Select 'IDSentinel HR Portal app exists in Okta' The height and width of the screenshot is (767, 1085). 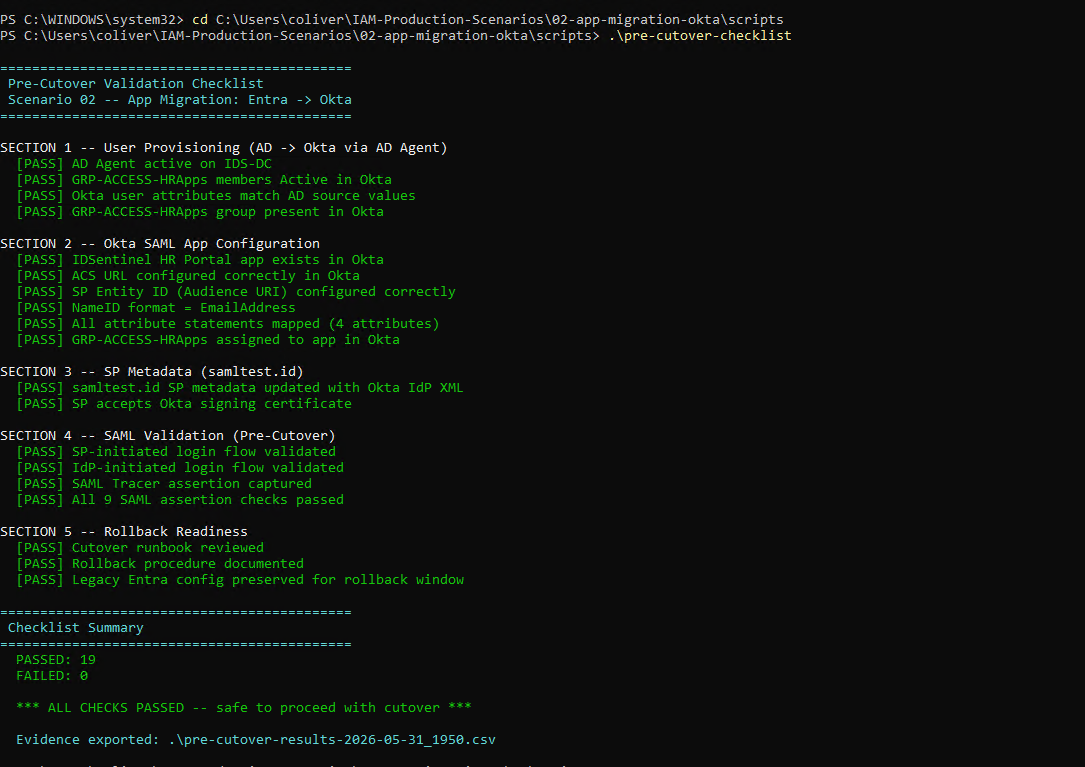(x=200, y=260)
